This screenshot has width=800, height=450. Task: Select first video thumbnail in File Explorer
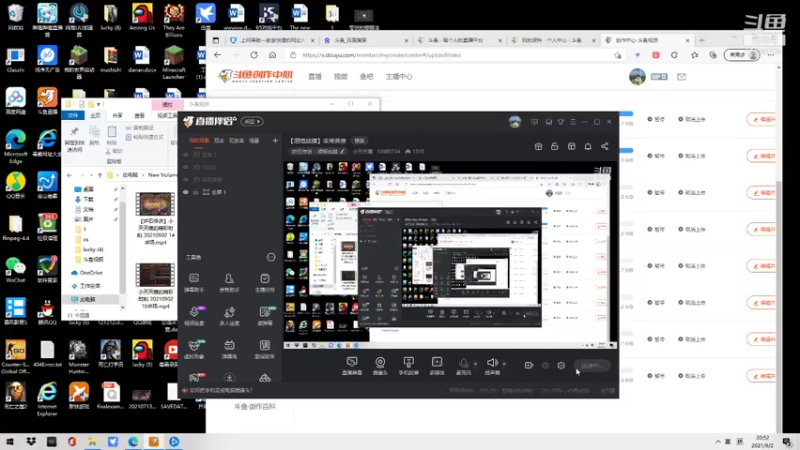click(x=155, y=204)
